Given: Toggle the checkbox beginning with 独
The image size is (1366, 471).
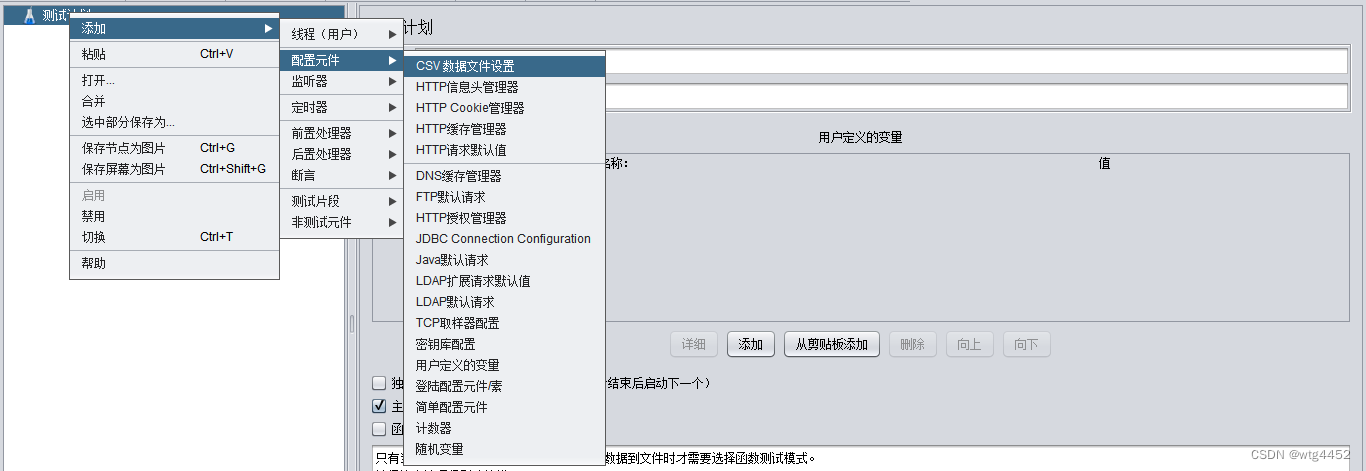Looking at the screenshot, I should click(379, 383).
